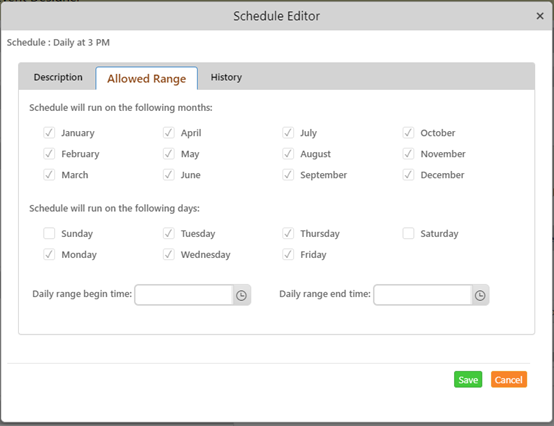This screenshot has width=554, height=426.
Task: Uncheck the Monday checkbox
Action: coord(49,254)
